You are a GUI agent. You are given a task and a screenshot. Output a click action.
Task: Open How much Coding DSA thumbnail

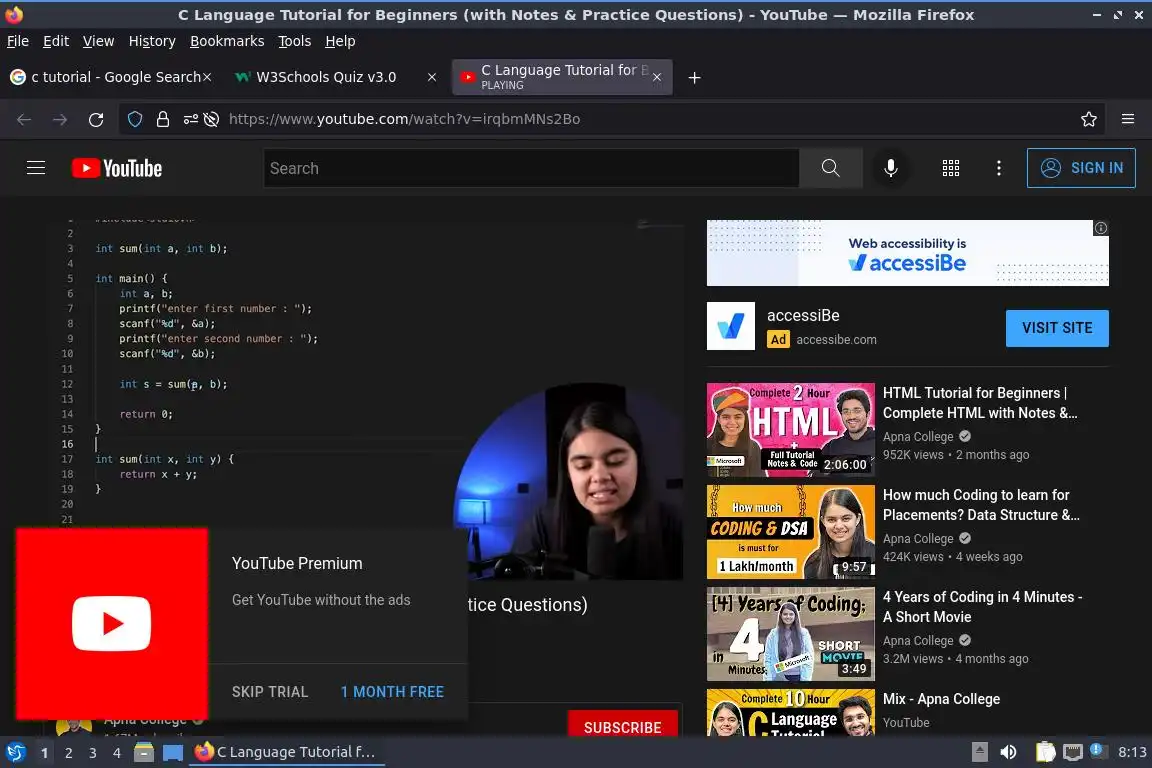(791, 531)
